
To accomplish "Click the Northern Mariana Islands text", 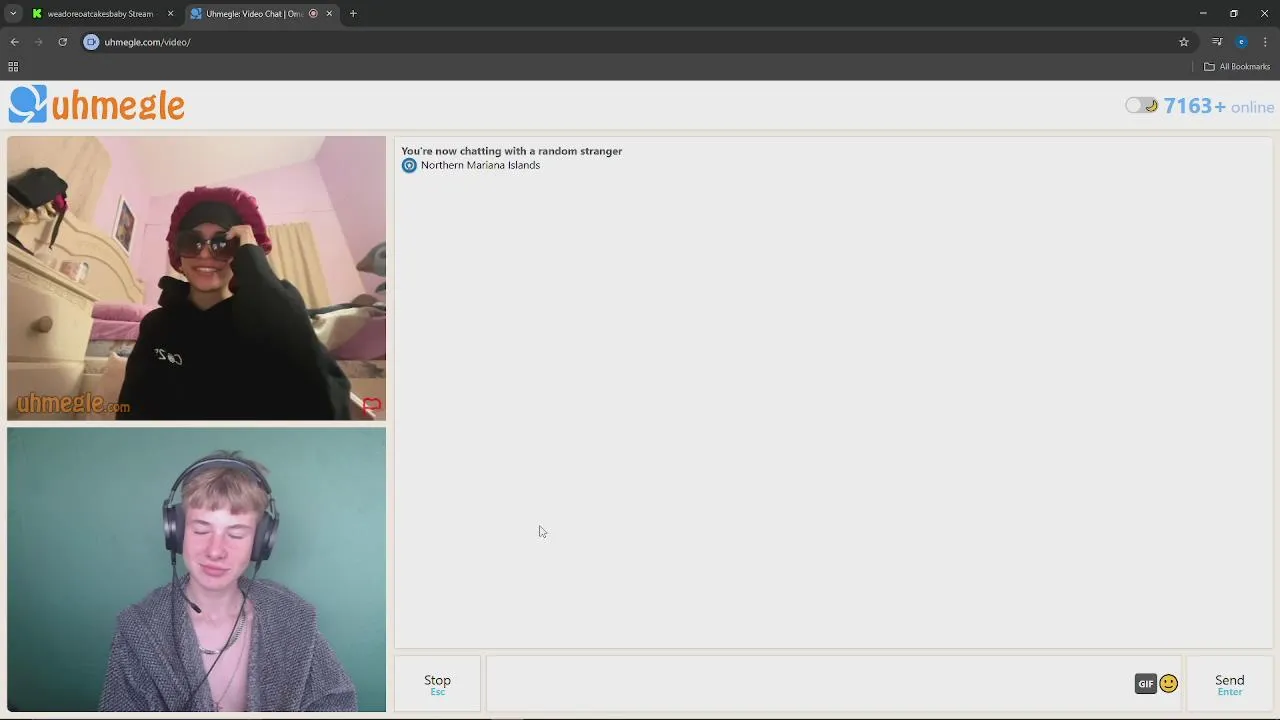I will pyautogui.click(x=480, y=165).
